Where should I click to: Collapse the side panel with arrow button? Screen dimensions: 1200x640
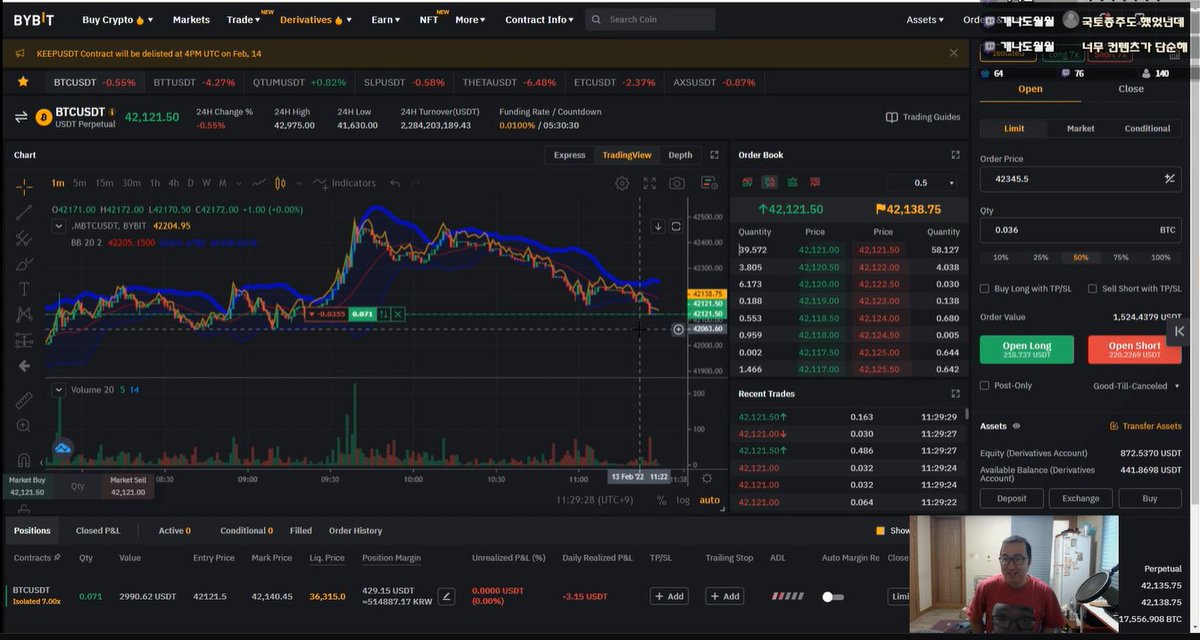pyautogui.click(x=1181, y=331)
